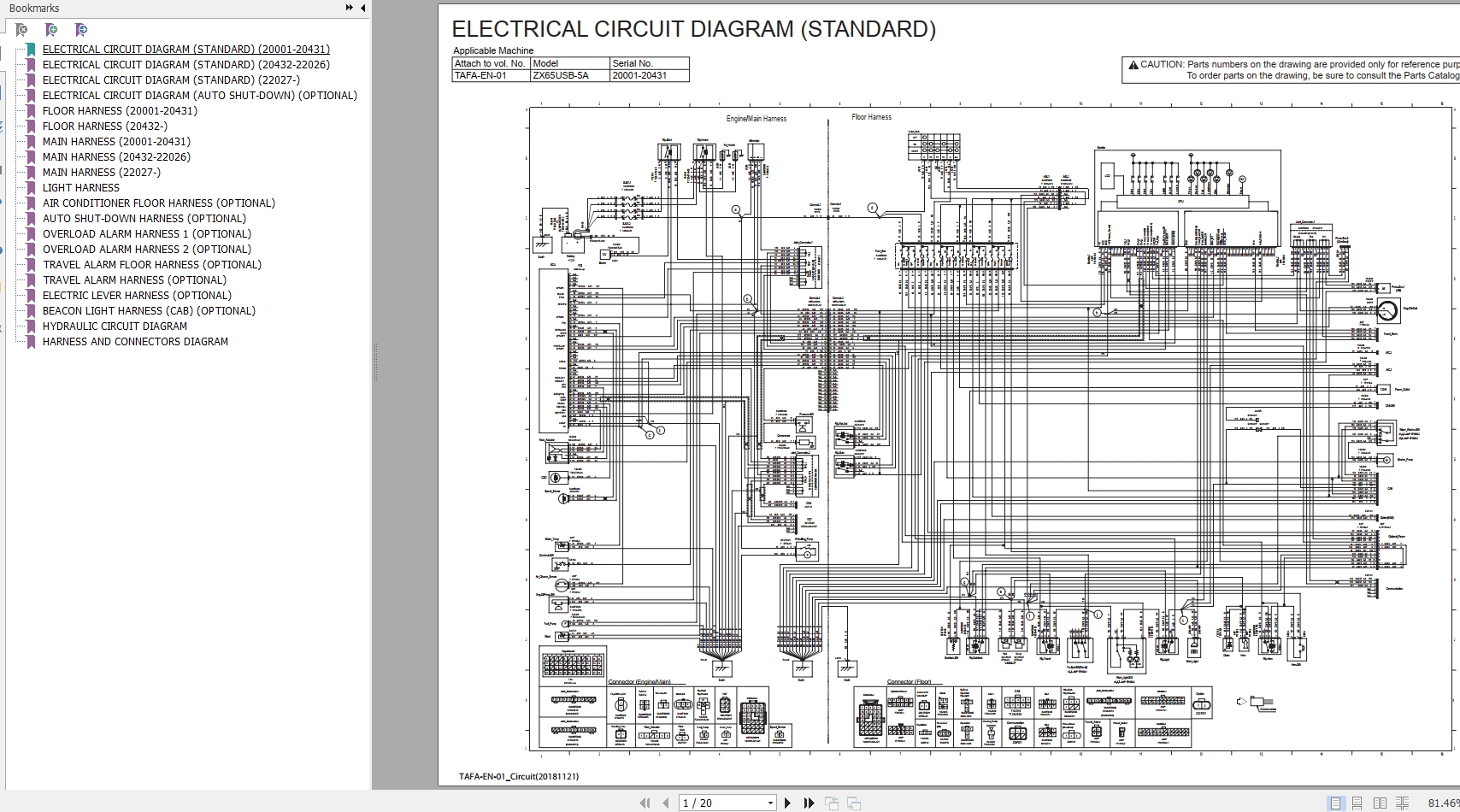Click the TAFA-EN-01 volume number cell
The image size is (1460, 812).
(492, 75)
